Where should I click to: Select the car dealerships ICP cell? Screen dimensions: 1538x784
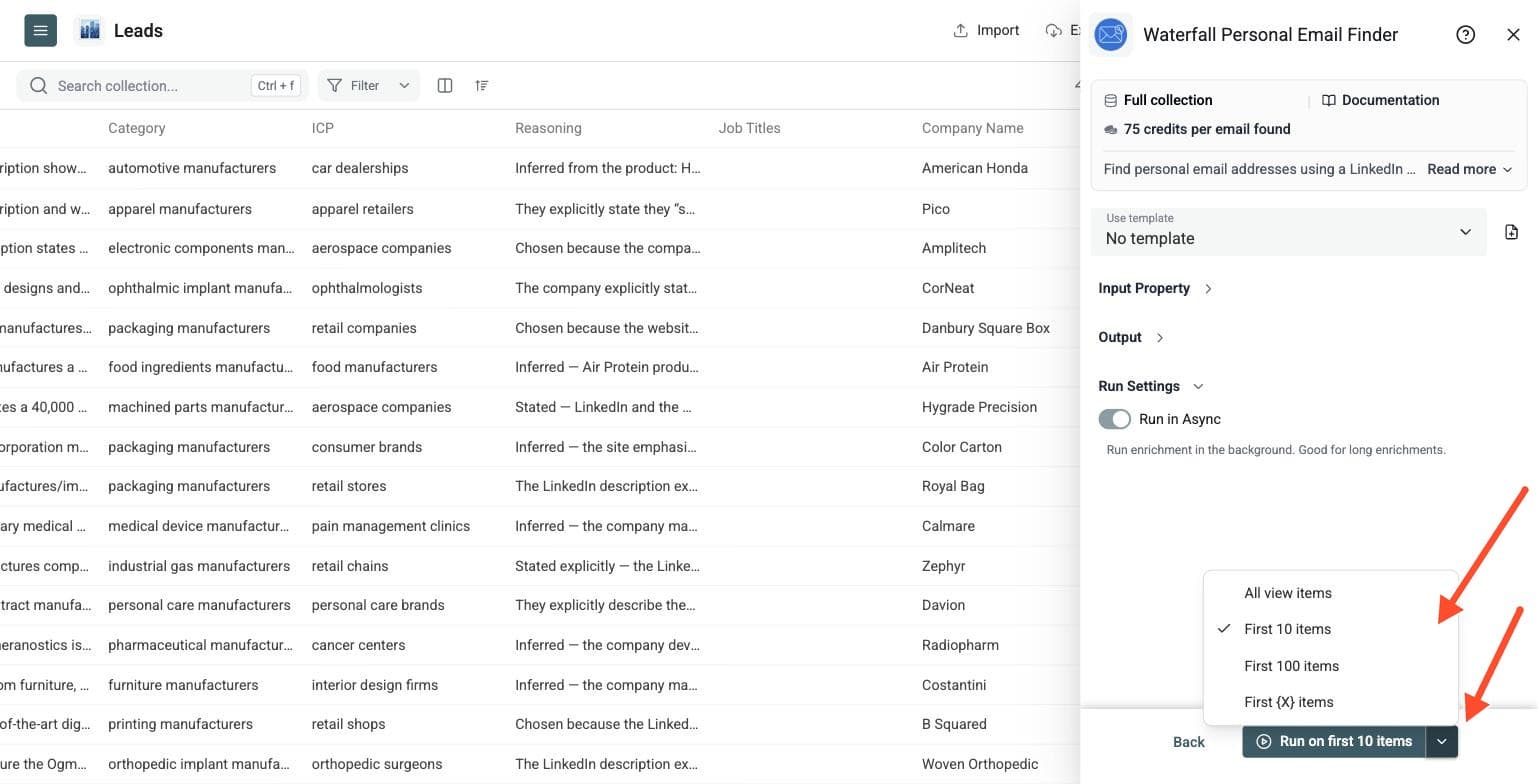(360, 168)
